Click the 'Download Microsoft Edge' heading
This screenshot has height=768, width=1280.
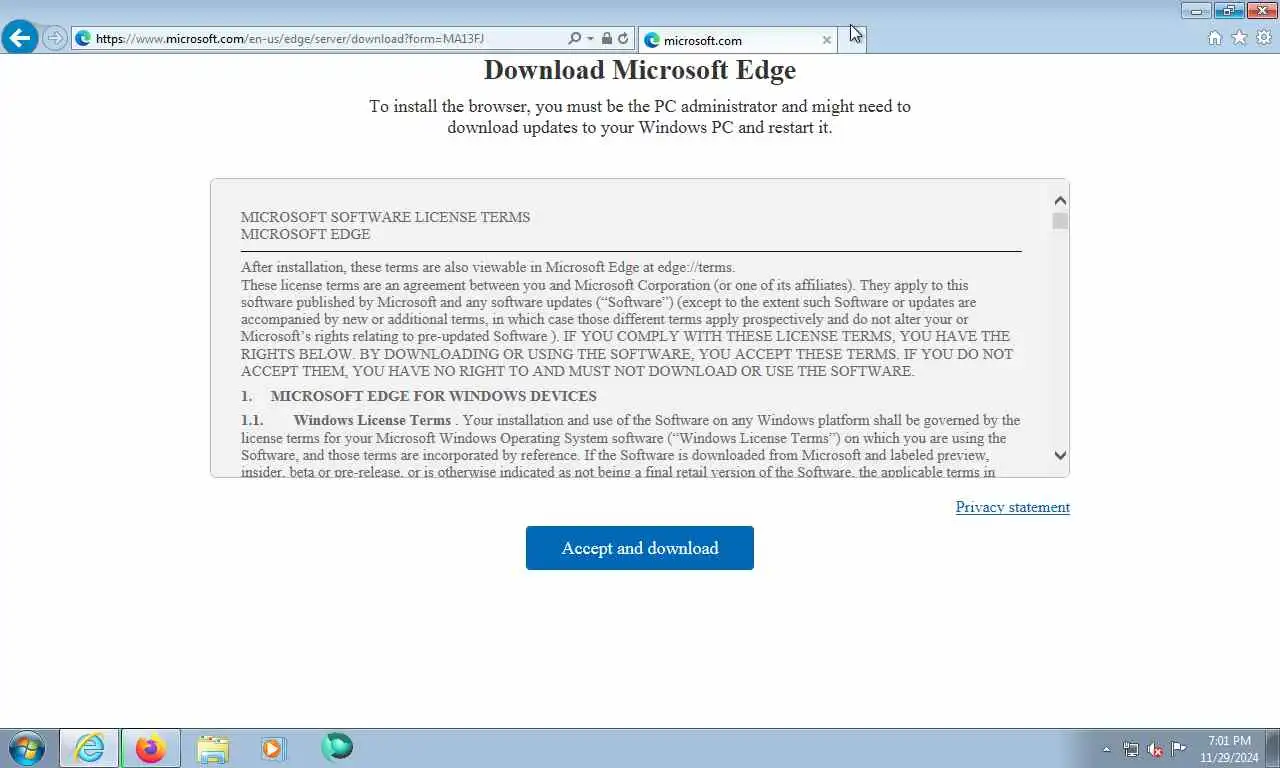640,70
